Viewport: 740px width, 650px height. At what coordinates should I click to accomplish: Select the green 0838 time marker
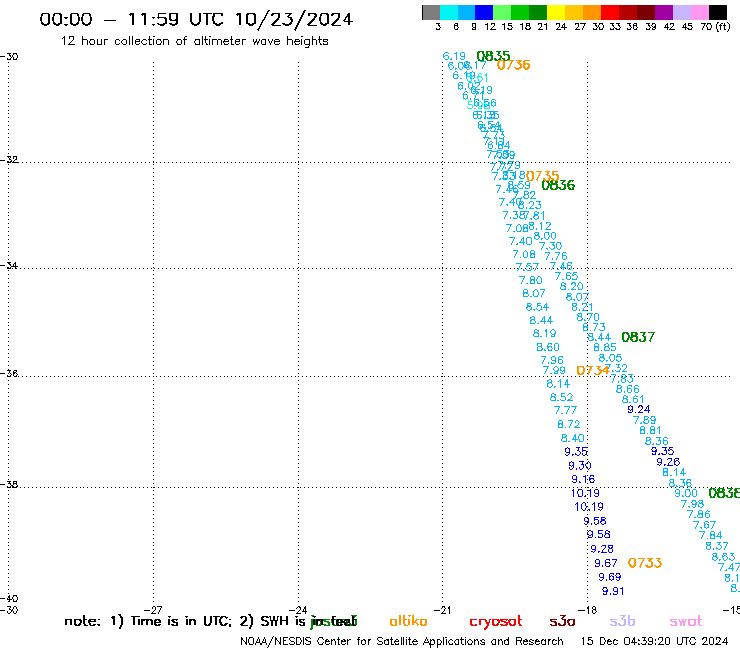724,493
